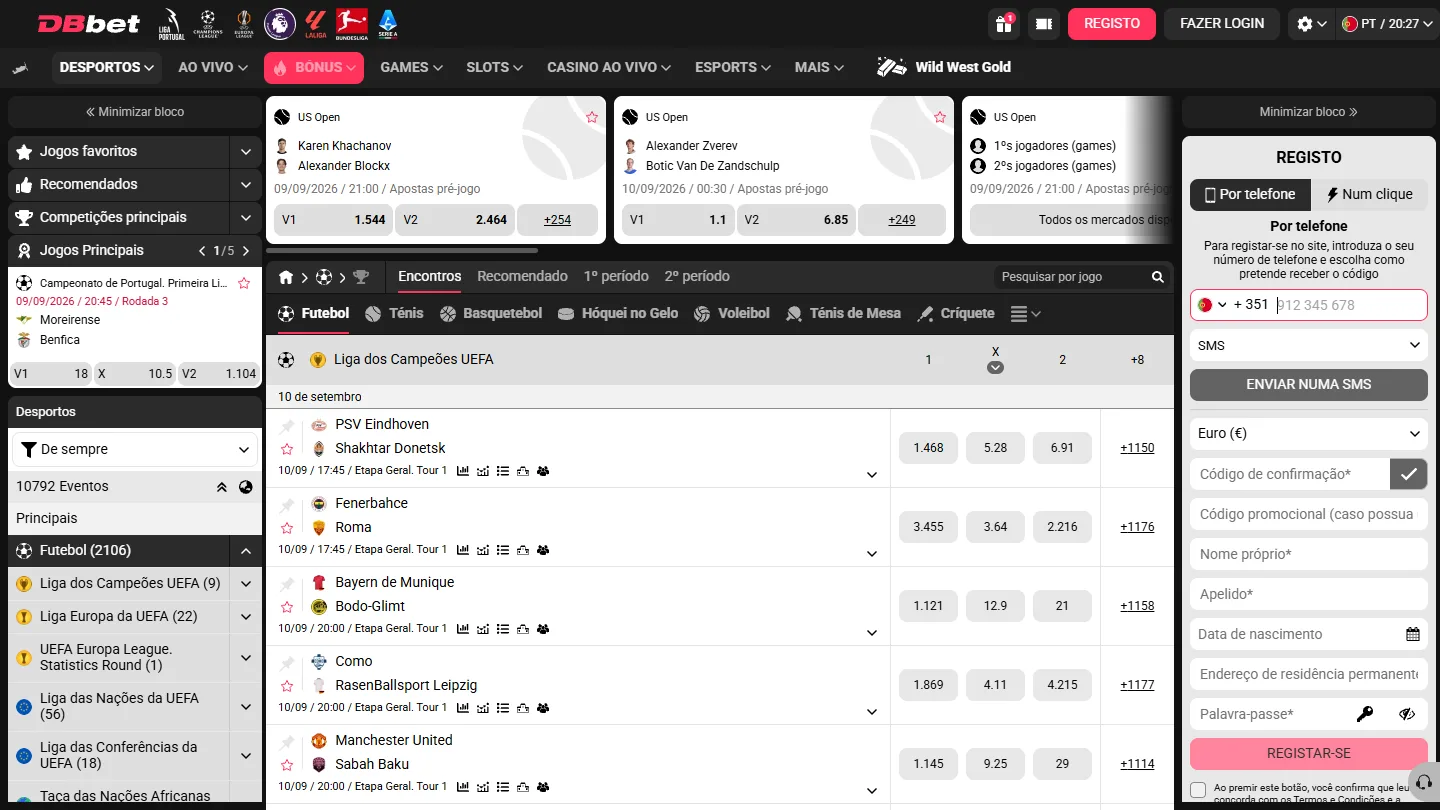The width and height of the screenshot is (1440, 810).
Task: Click the featured cards horizontal scrollbar
Action: [402, 250]
